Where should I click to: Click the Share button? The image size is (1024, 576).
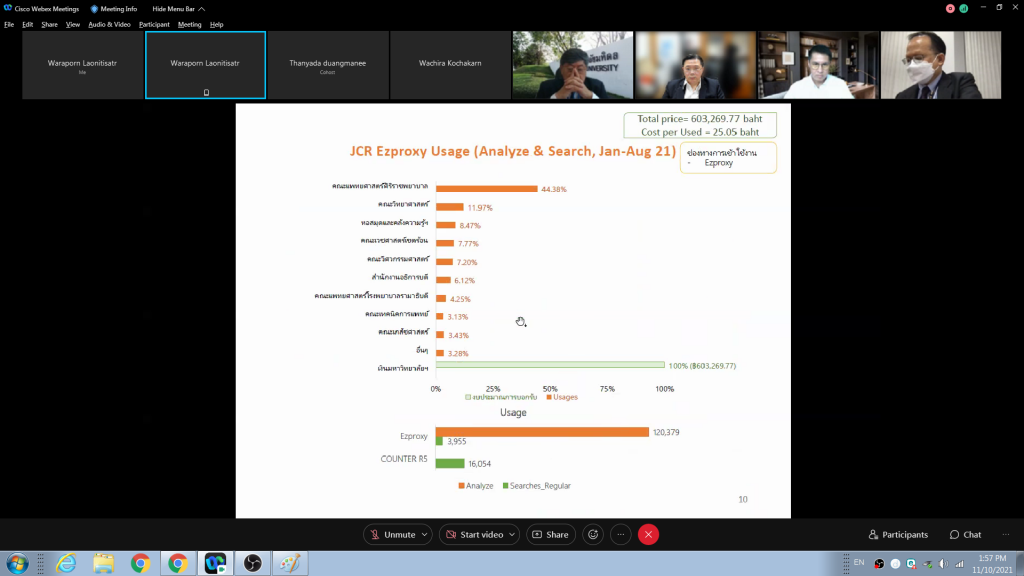pyautogui.click(x=550, y=535)
